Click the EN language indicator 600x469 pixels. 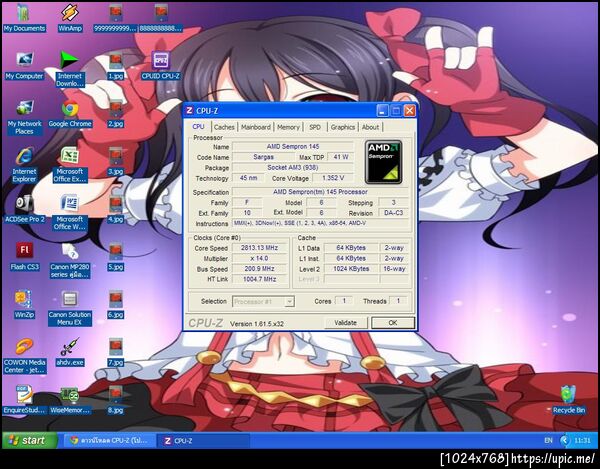548,441
